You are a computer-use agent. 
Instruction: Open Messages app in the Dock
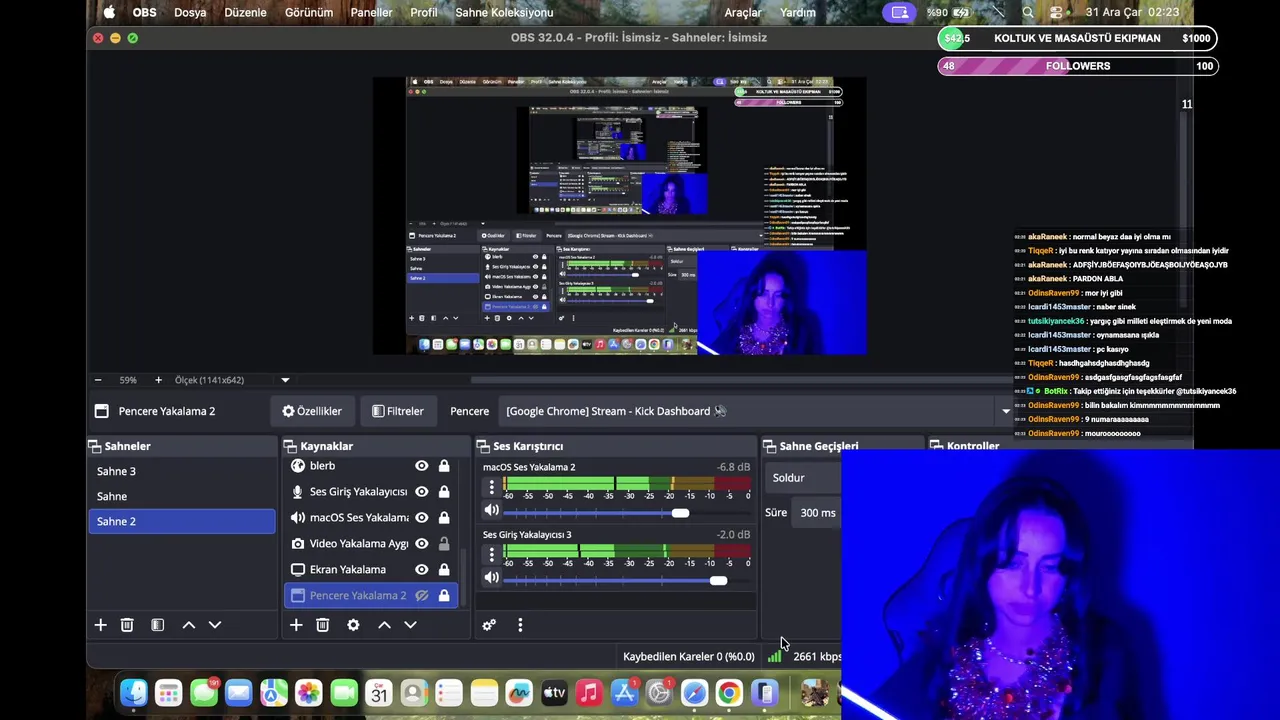(x=204, y=692)
